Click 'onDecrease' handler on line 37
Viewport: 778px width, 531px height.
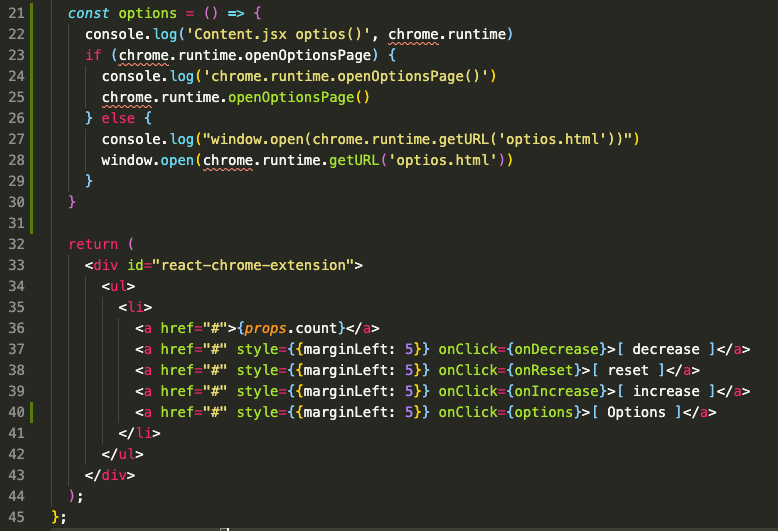[556, 349]
